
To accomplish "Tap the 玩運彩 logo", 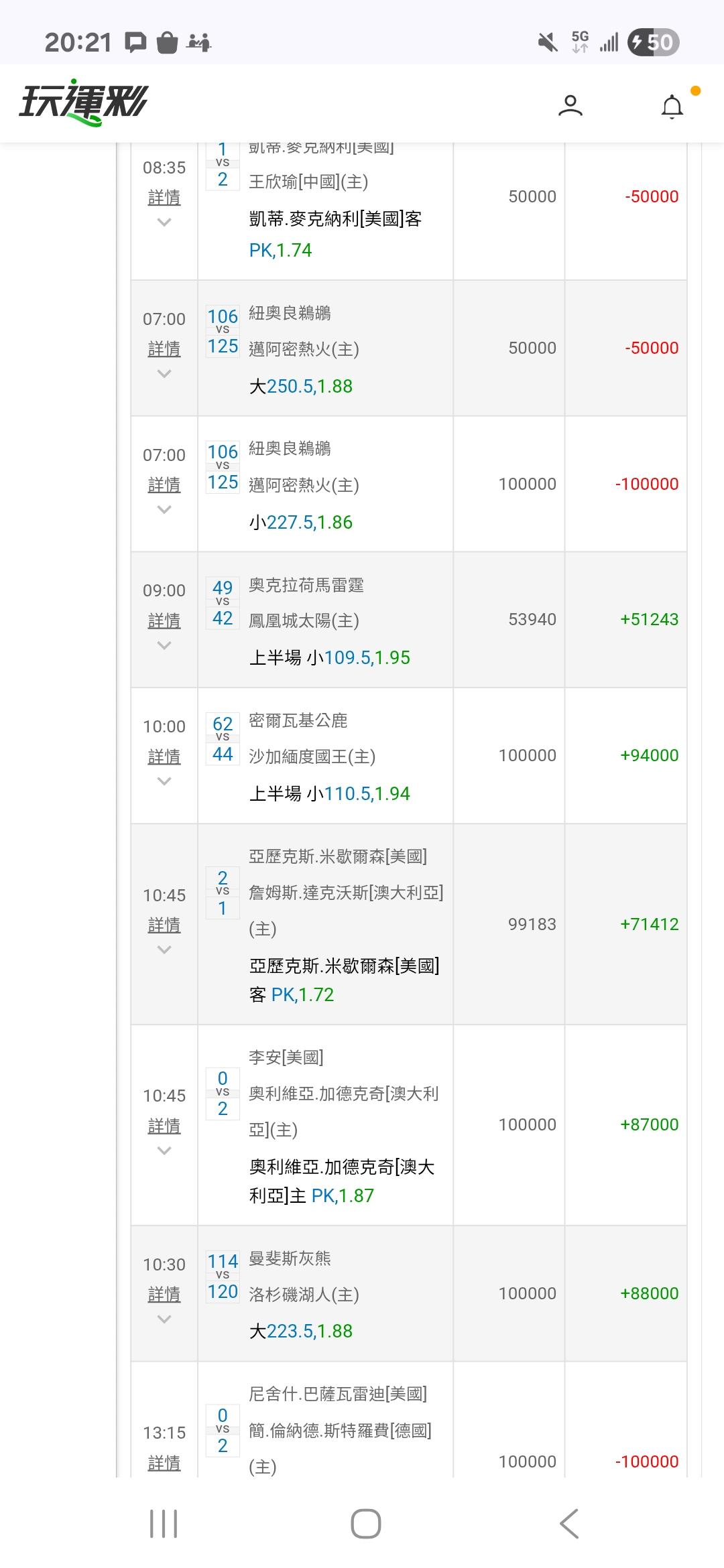I will pyautogui.click(x=83, y=105).
